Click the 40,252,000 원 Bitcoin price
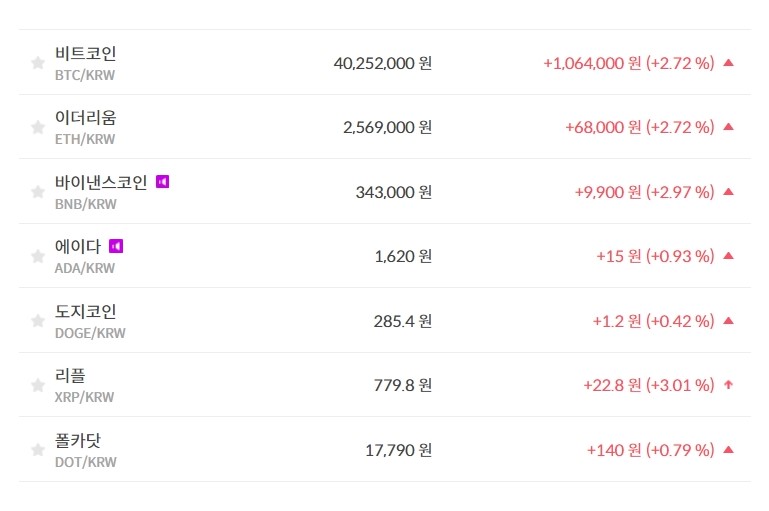Screen dimensions: 769x511 pos(382,63)
